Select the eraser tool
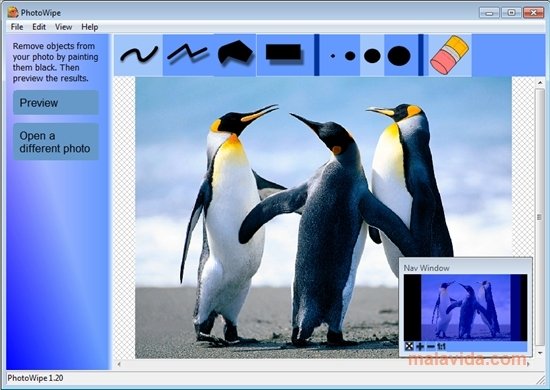 pyautogui.click(x=450, y=55)
